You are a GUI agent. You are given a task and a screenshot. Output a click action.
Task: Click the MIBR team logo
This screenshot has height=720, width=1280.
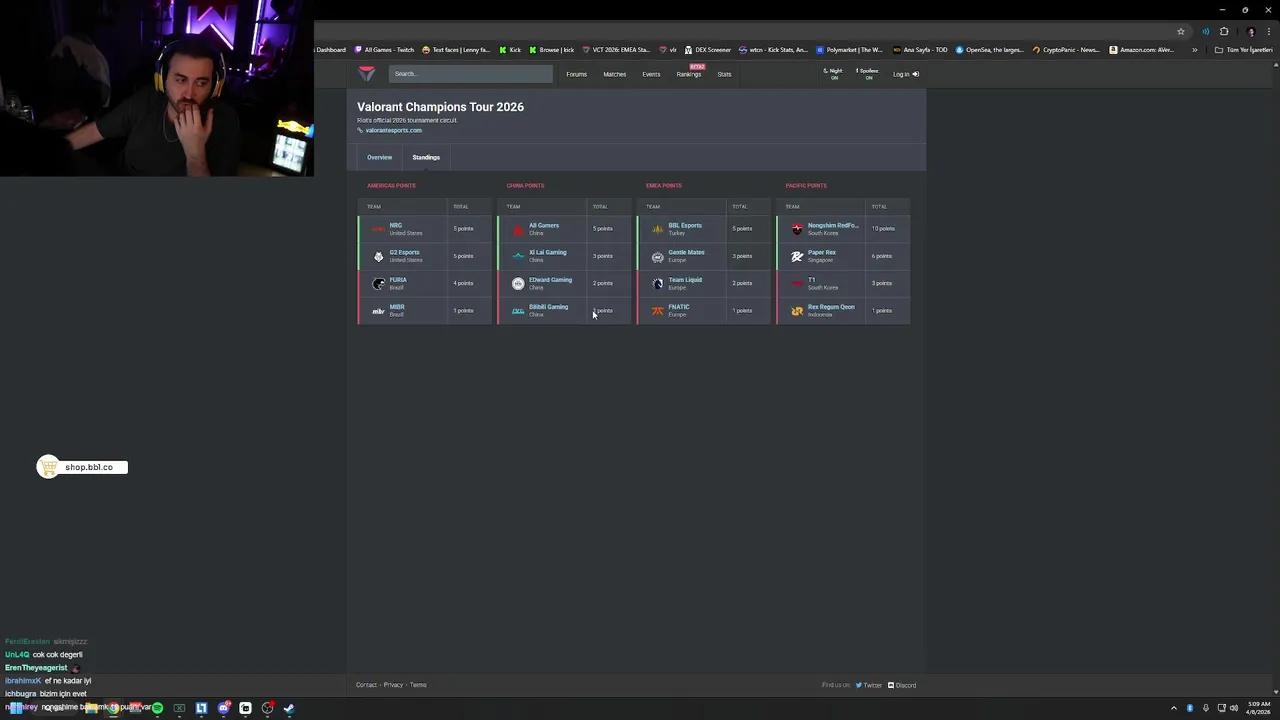click(378, 311)
